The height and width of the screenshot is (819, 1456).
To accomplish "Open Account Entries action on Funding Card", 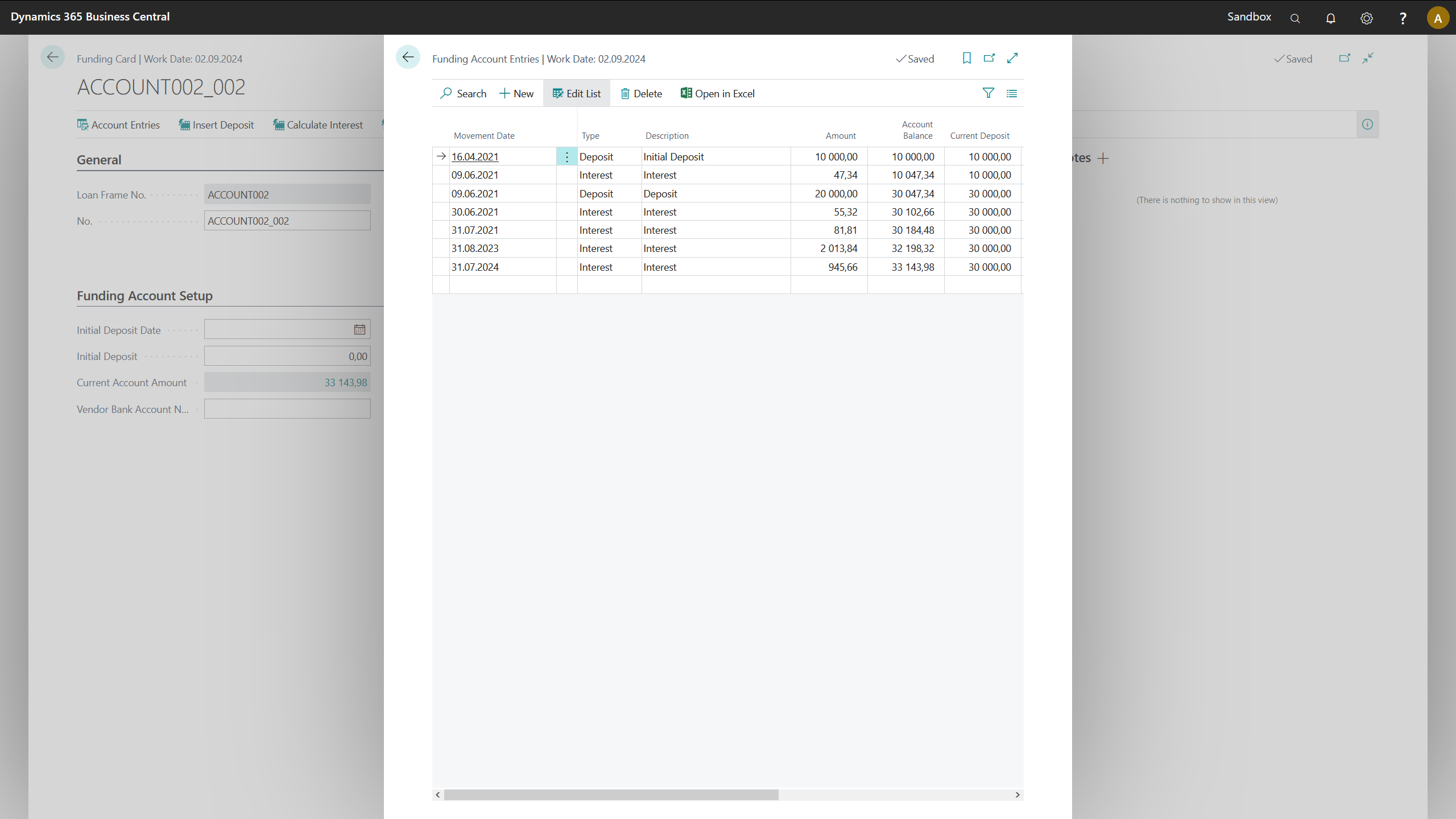I will (x=118, y=125).
